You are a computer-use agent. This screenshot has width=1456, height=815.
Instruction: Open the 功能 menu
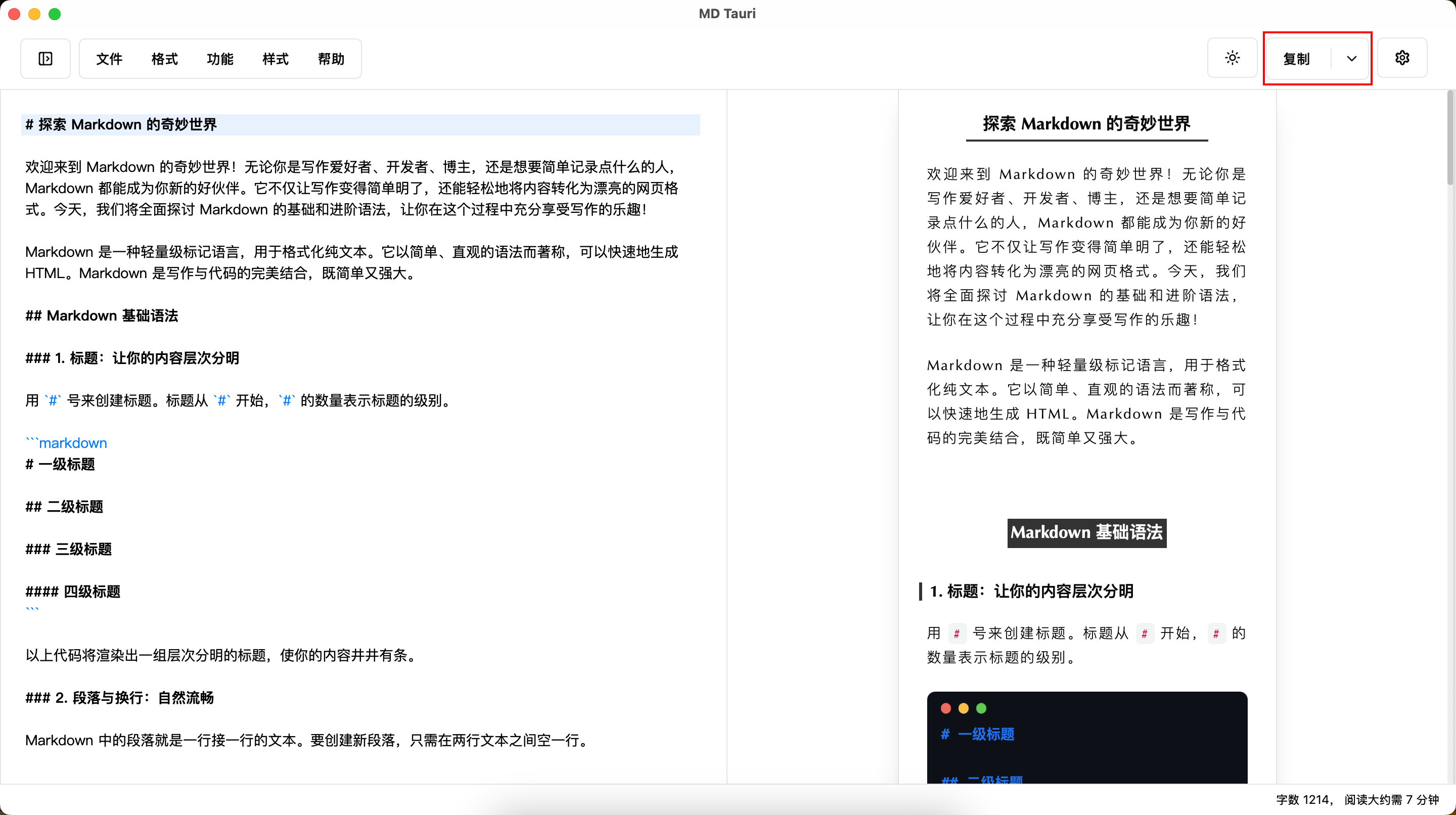[x=220, y=59]
